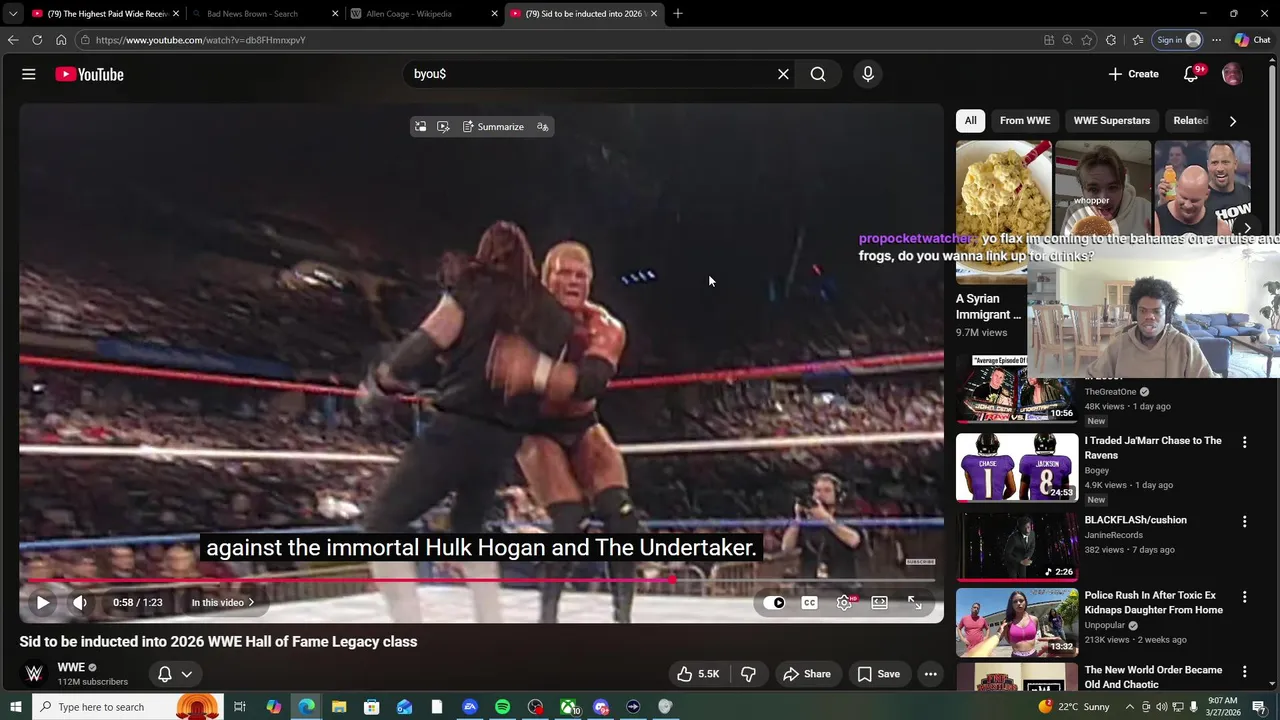Go back in the browser
Viewport: 1280px width, 720px height.
pos(13,40)
